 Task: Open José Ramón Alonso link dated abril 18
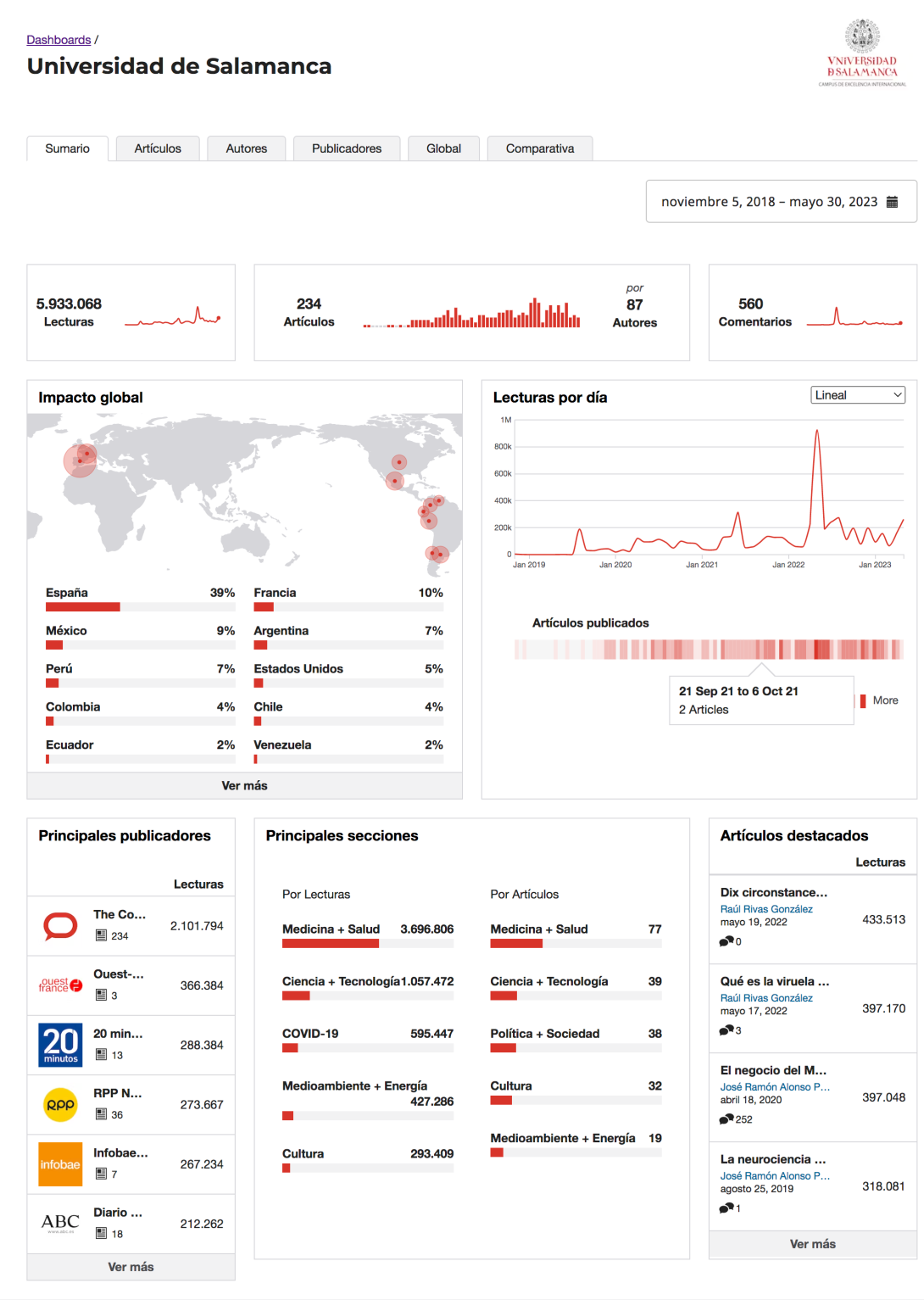pos(775,1087)
